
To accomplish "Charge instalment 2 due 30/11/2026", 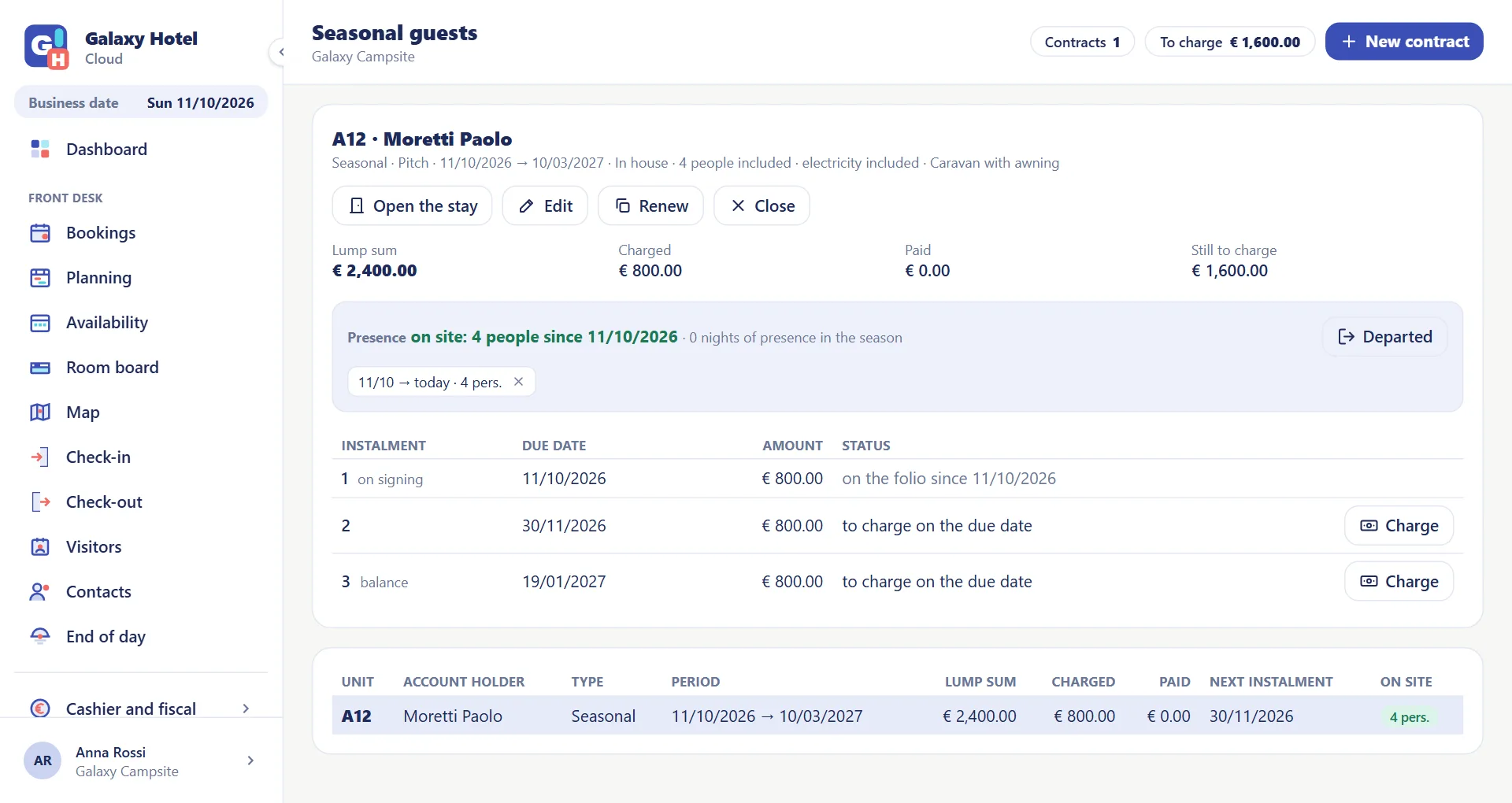I will [1399, 526].
